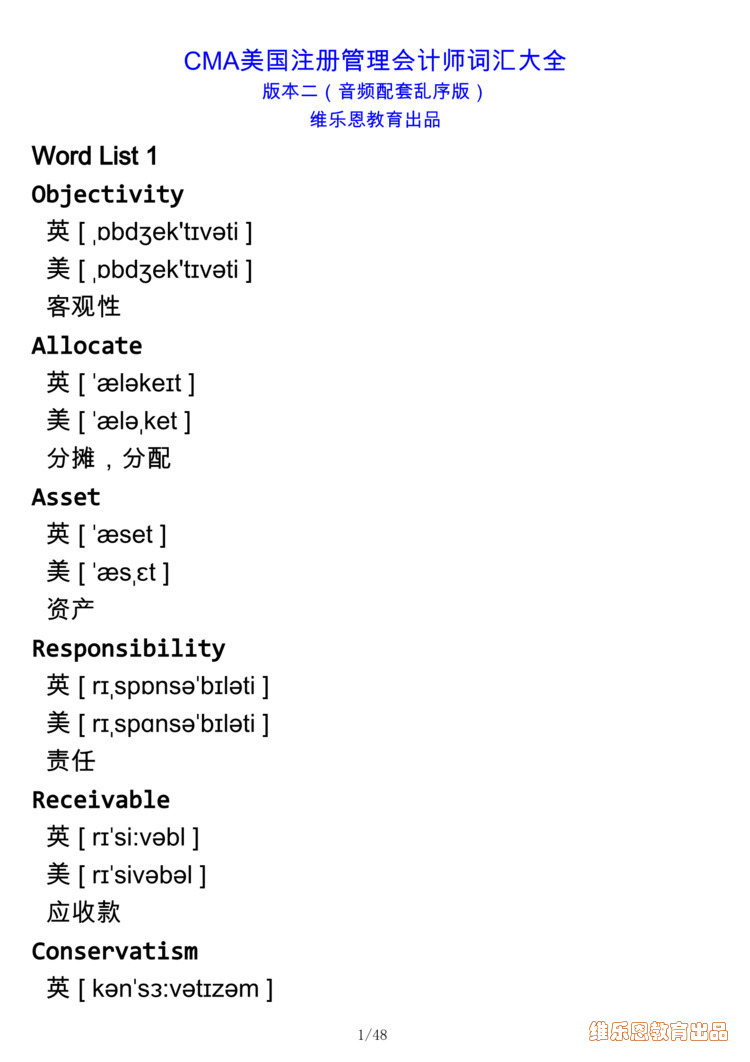
Task: Click the 版本二 subtitle line
Action: (x=373, y=91)
